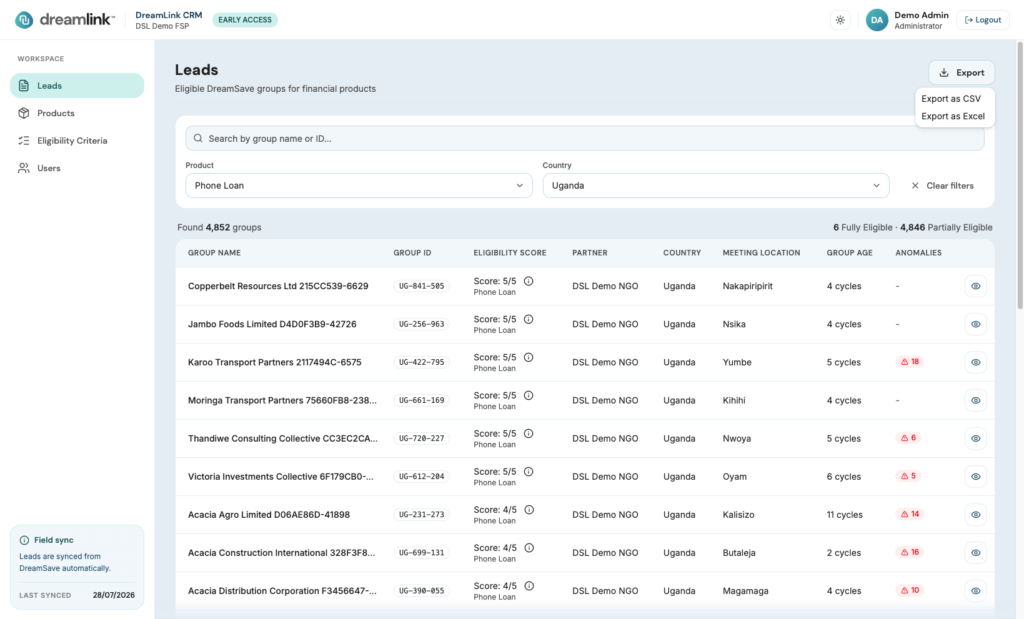Click the 14 anomalies badge for Acacia Agro
Screen dimensions: 1024x619
910,514
